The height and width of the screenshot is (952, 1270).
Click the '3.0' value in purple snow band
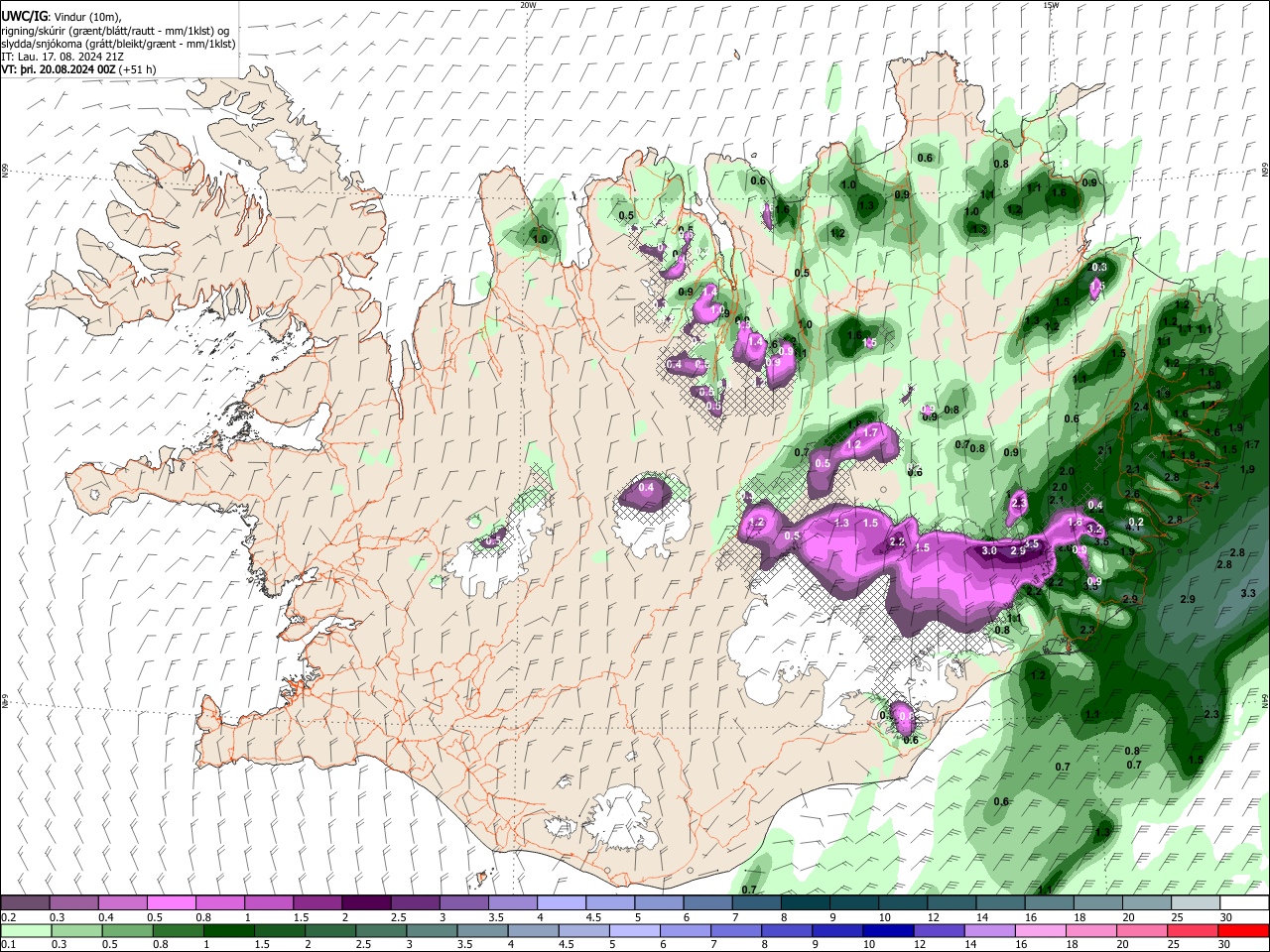coord(989,550)
